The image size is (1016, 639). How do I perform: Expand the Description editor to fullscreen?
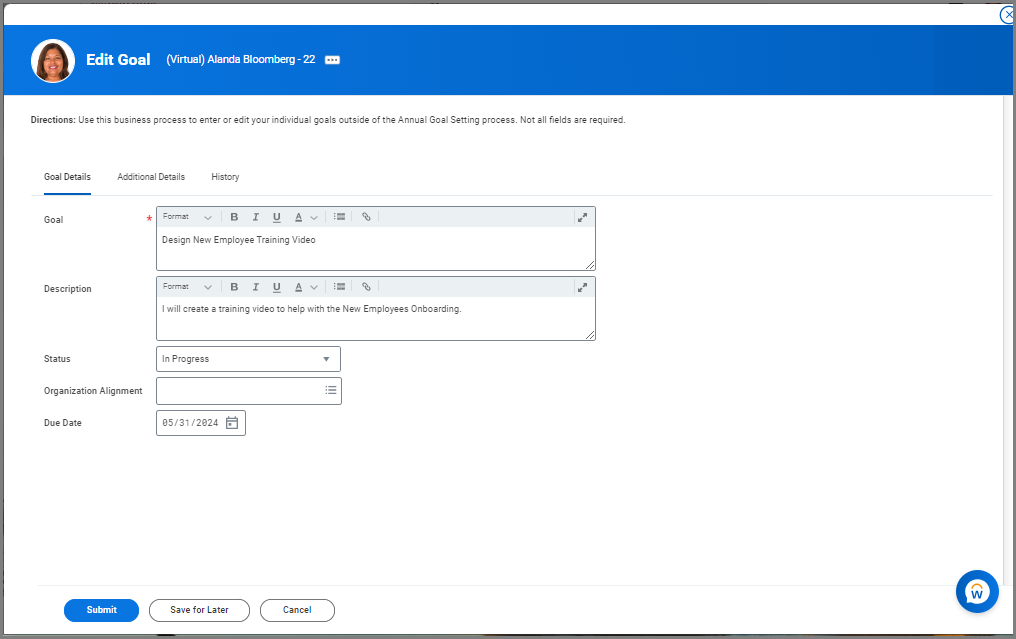(582, 287)
